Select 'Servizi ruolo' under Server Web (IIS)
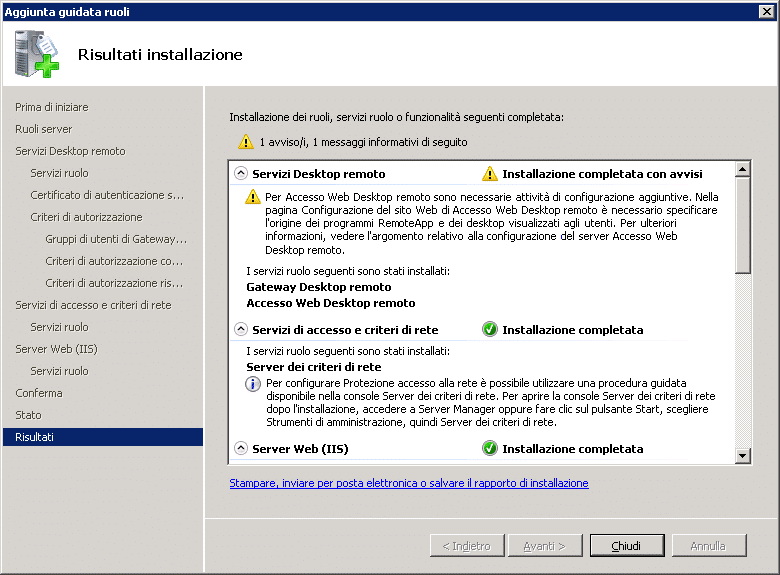The image size is (780, 575). pyautogui.click(x=59, y=371)
